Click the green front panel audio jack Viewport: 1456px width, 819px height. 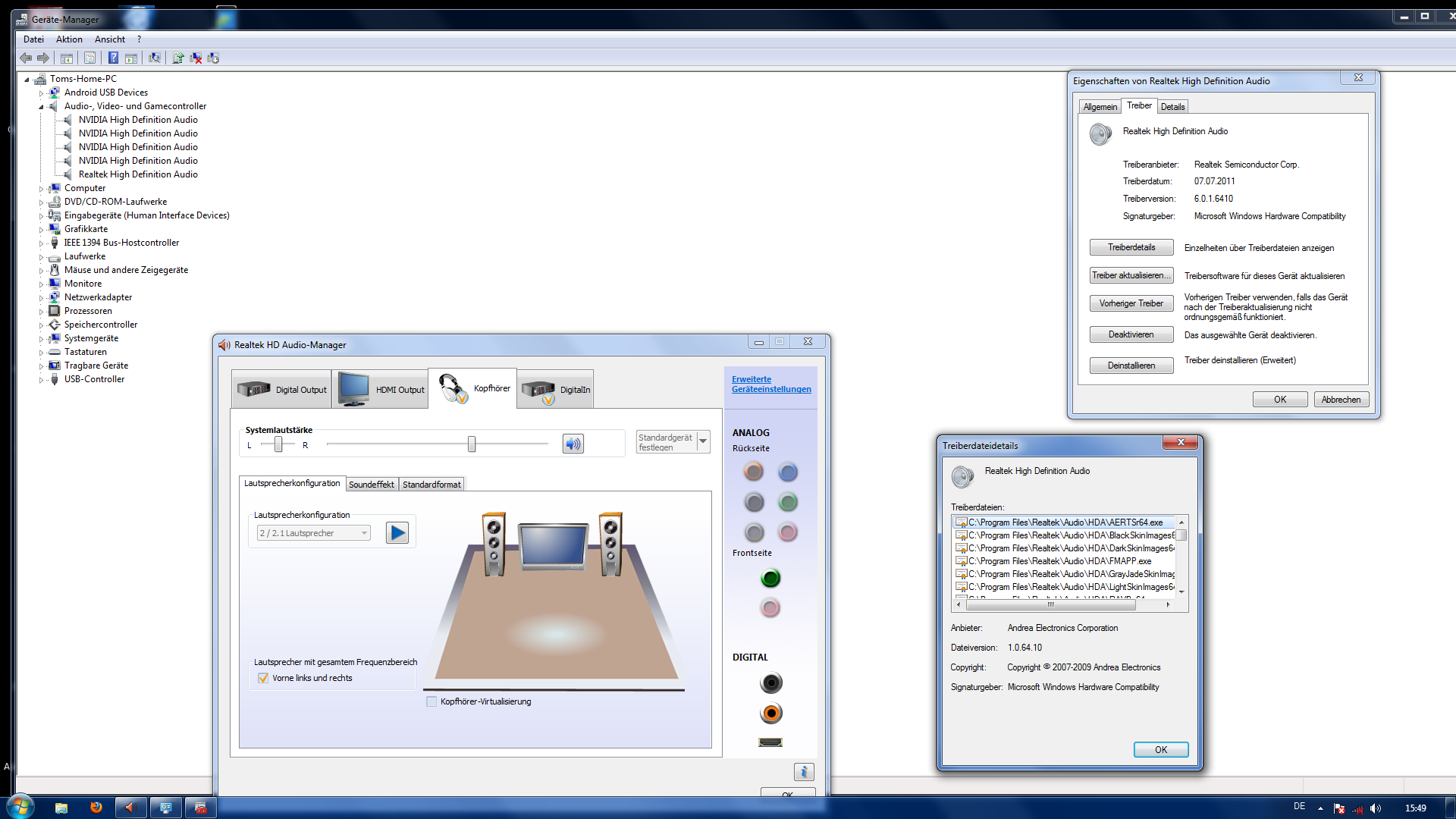pyautogui.click(x=770, y=579)
